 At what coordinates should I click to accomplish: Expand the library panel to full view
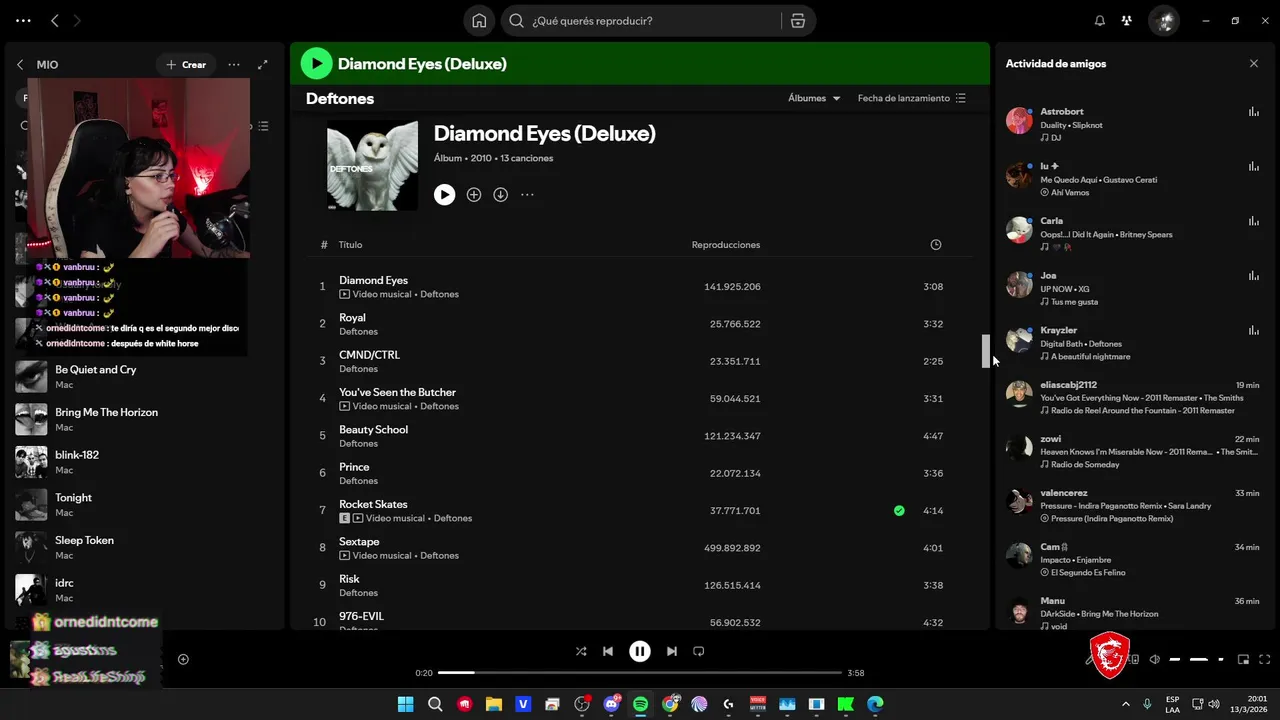point(263,64)
